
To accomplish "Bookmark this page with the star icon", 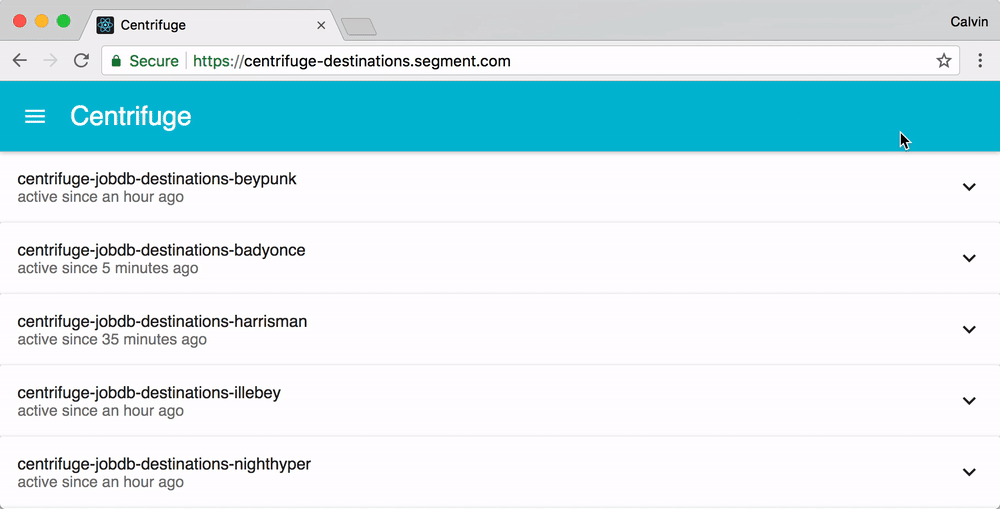I will click(943, 61).
